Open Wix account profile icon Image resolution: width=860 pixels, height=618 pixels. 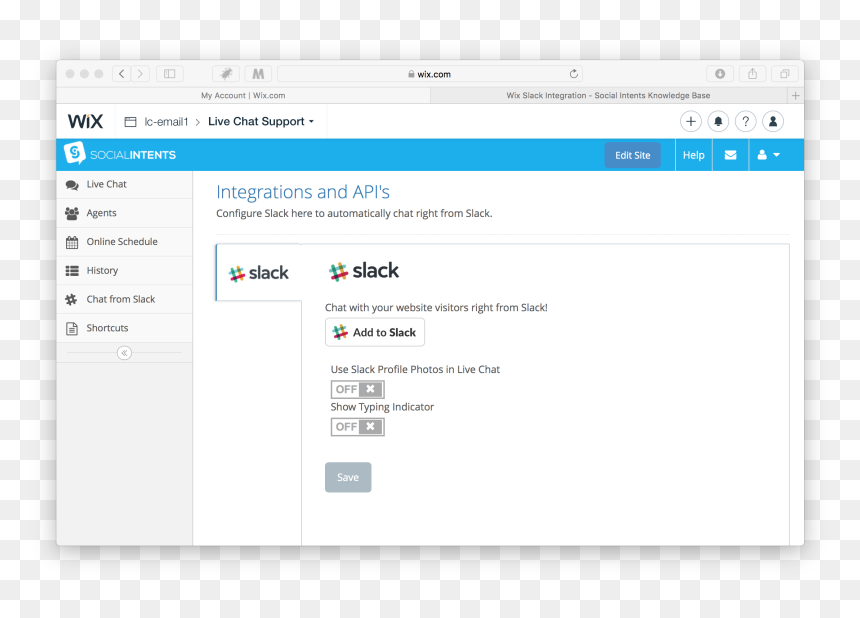pyautogui.click(x=773, y=121)
